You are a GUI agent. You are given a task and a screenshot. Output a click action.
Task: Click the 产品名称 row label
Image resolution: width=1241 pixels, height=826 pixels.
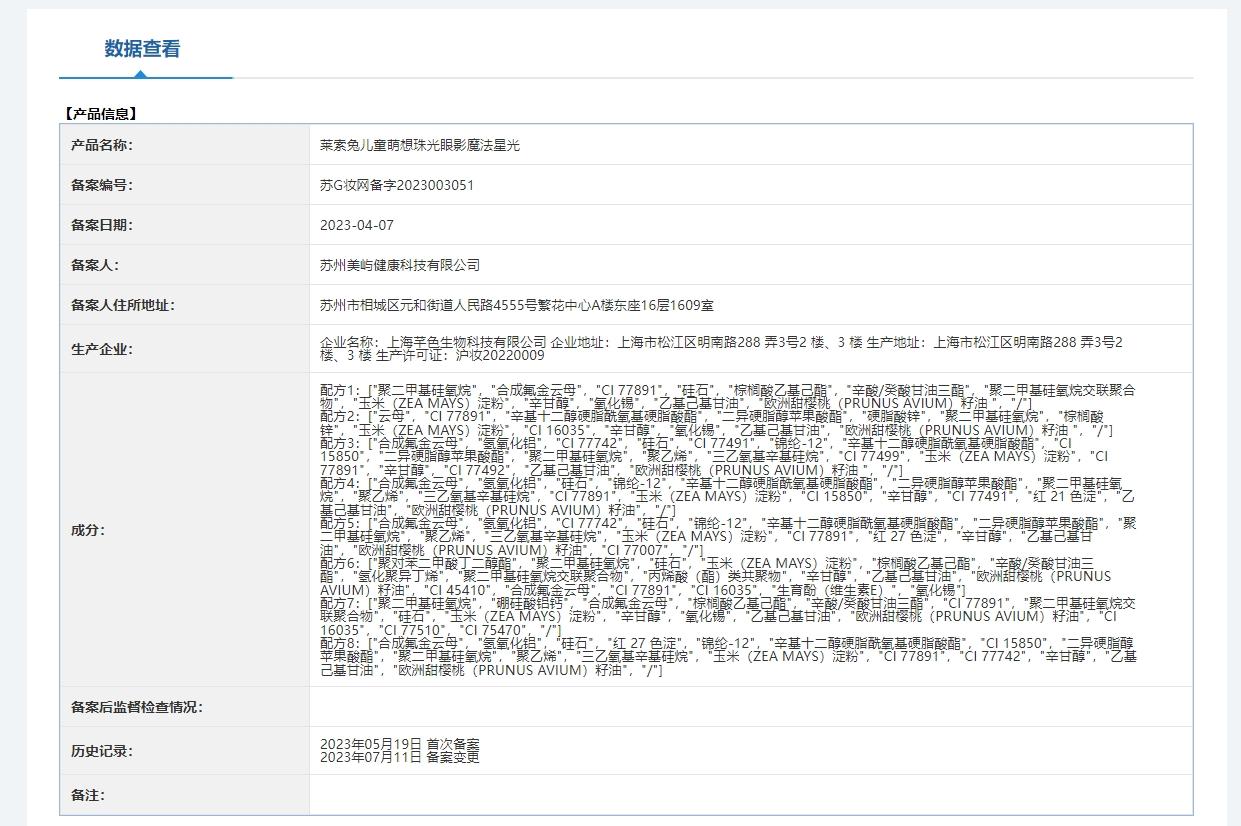tap(101, 145)
